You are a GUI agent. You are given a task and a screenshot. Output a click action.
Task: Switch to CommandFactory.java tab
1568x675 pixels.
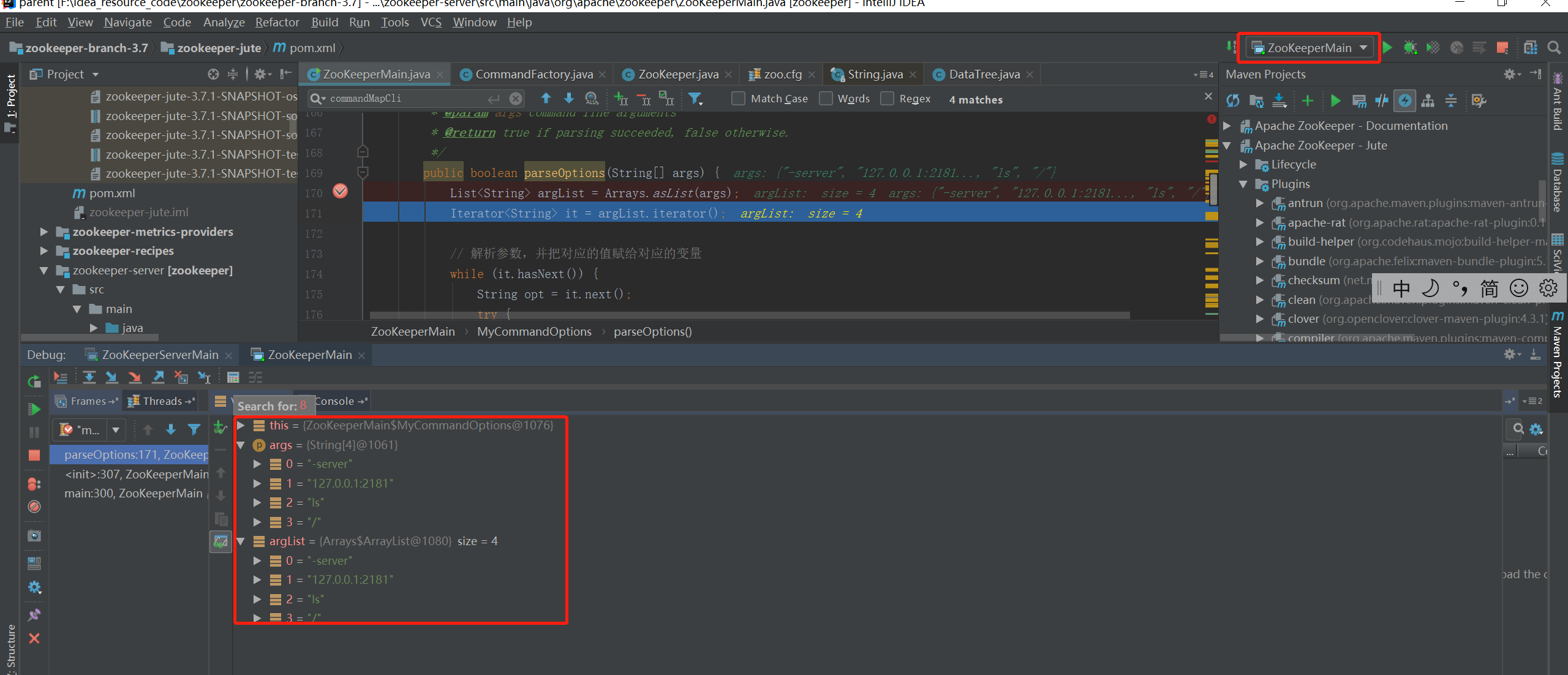(x=533, y=74)
